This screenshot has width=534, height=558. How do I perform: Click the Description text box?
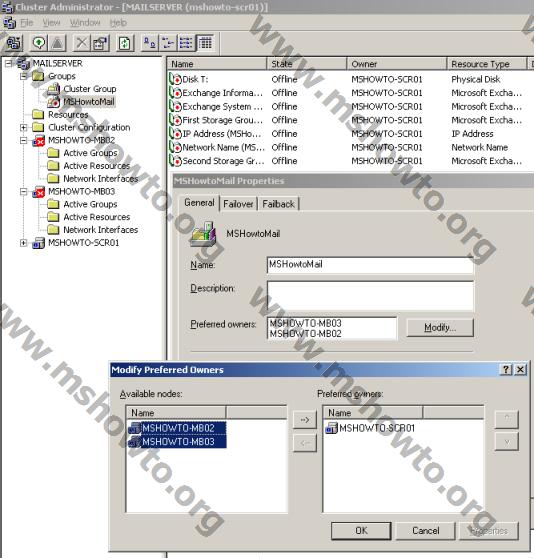point(370,296)
